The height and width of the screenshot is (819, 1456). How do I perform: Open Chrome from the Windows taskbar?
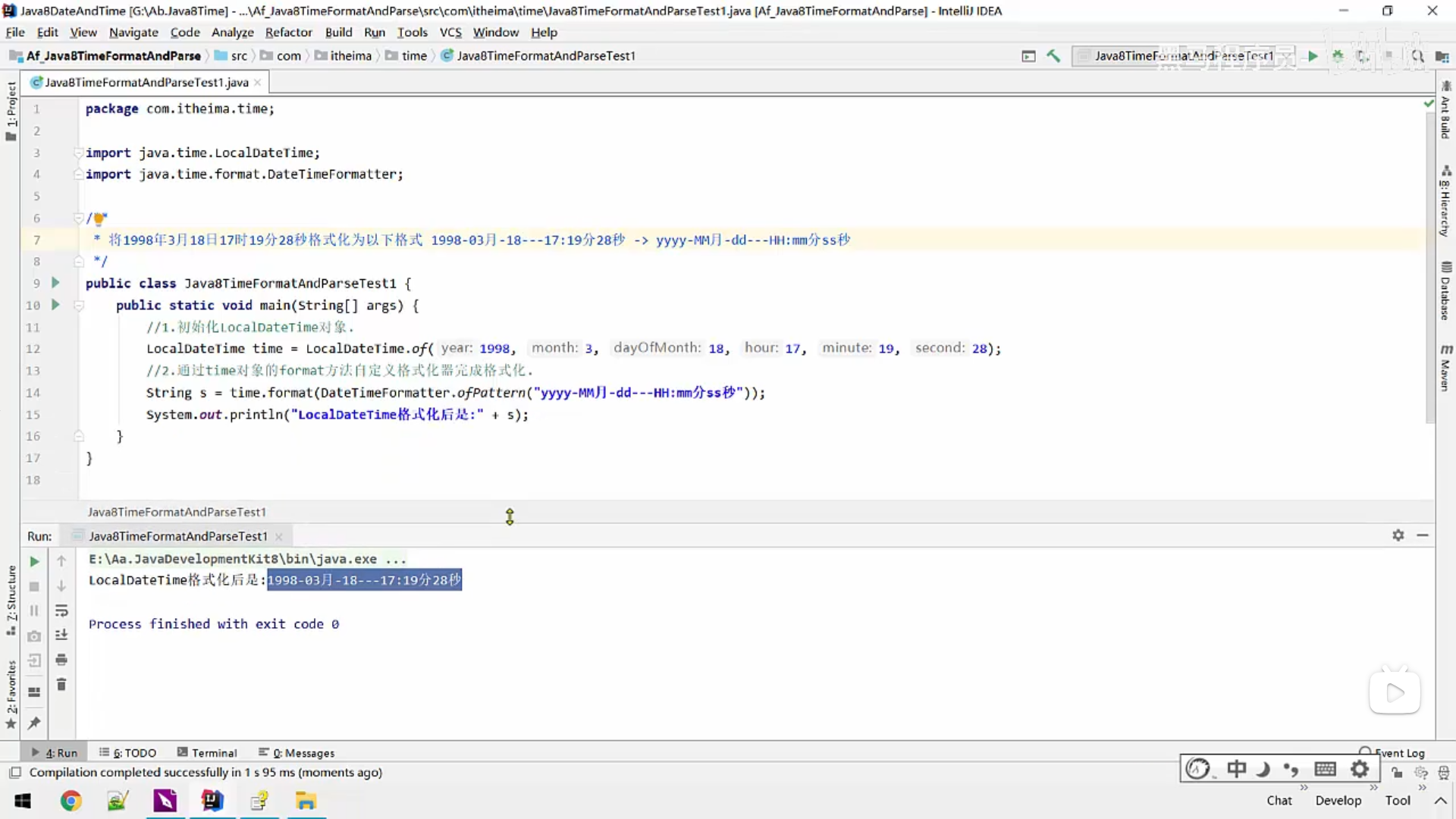[x=71, y=801]
